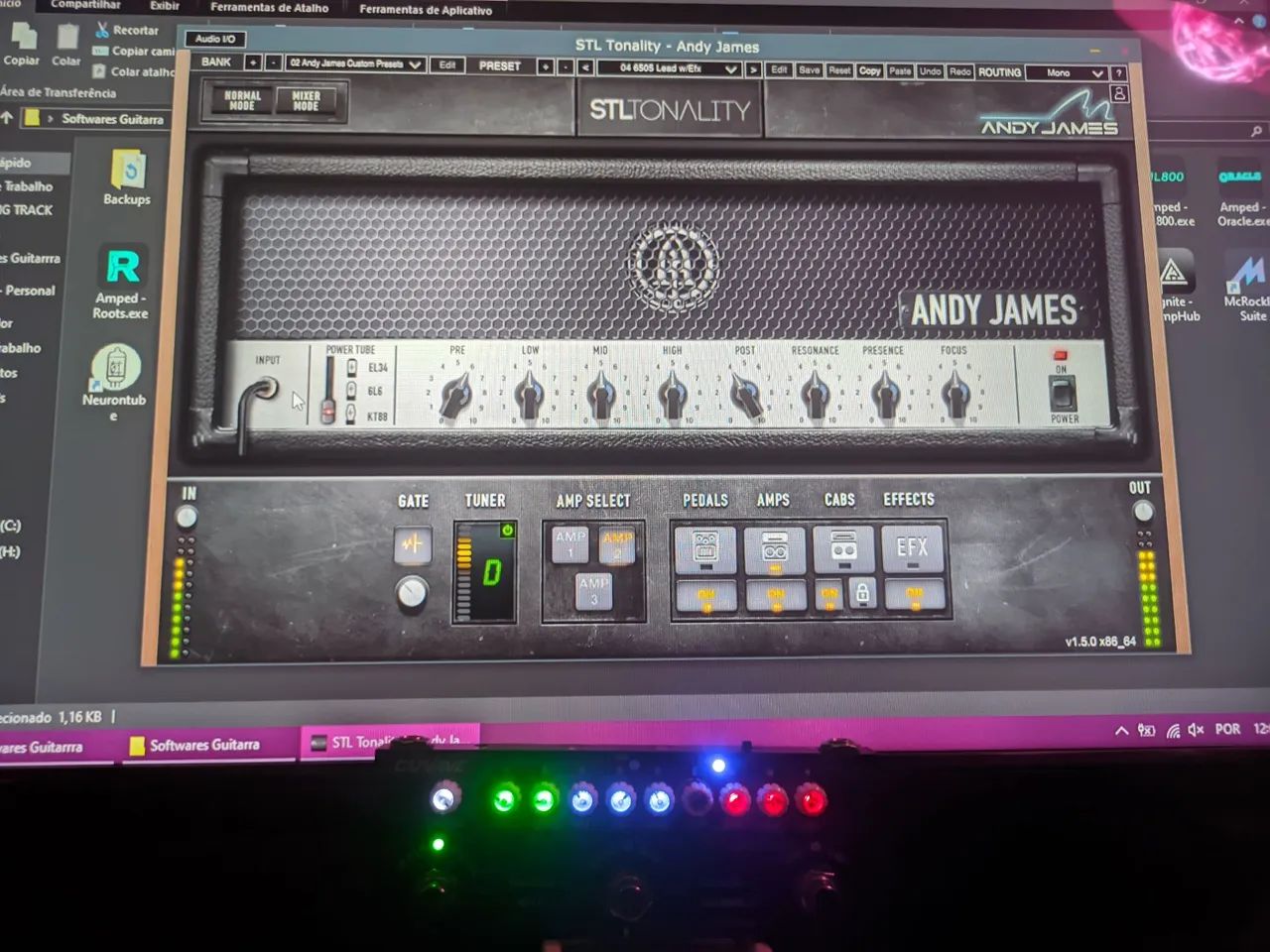
Task: Click the Redo button
Action: (x=959, y=71)
